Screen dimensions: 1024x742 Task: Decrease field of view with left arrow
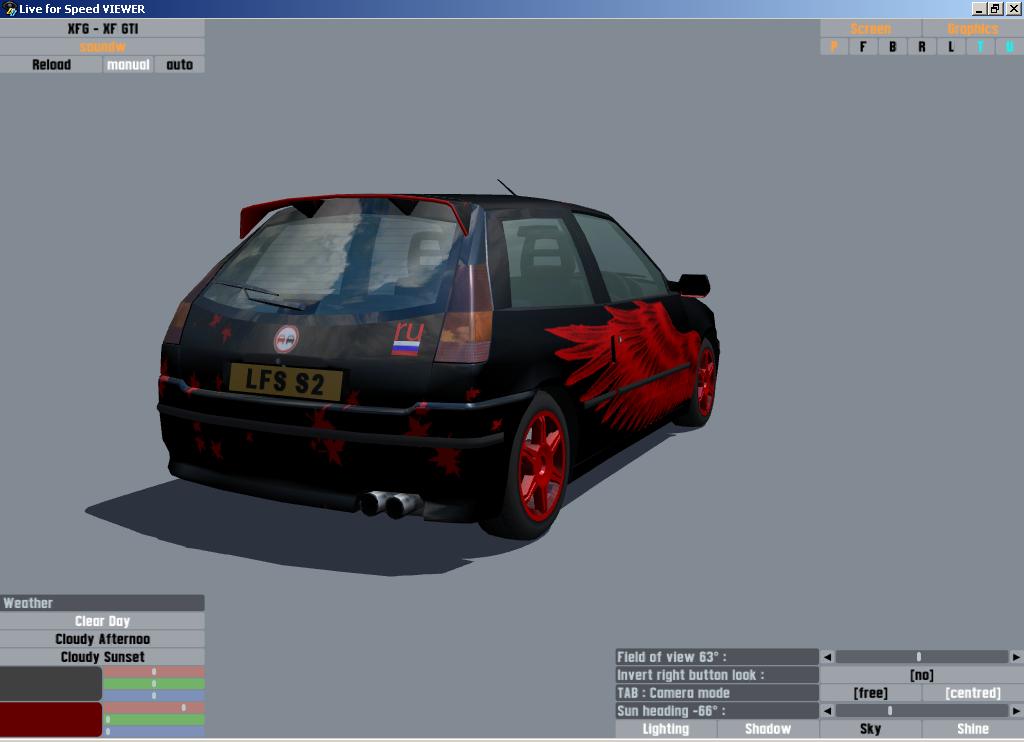coord(827,657)
